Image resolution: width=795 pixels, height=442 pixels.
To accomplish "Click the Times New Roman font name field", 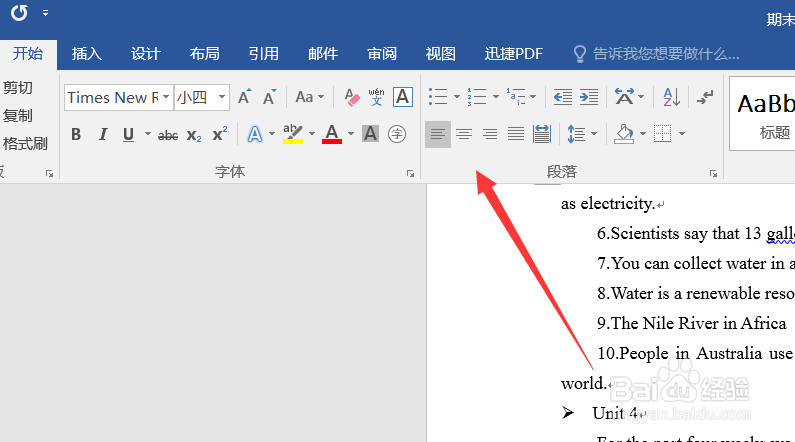I will pos(113,97).
